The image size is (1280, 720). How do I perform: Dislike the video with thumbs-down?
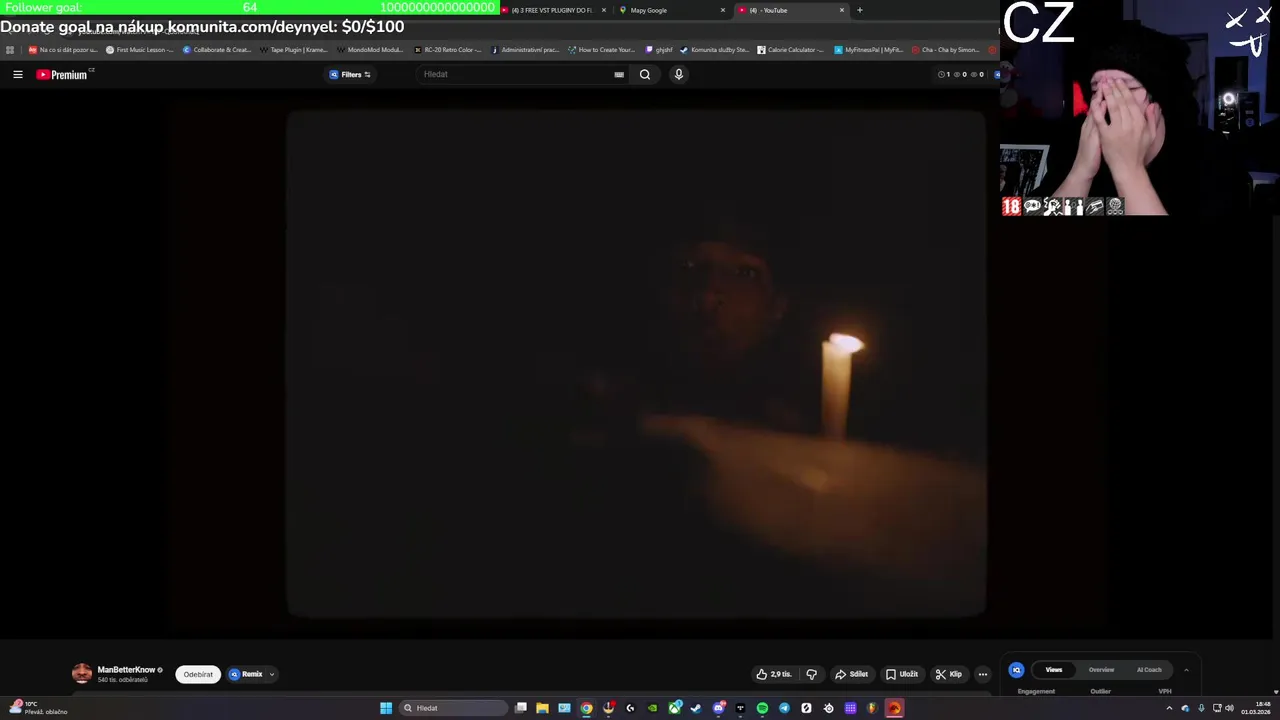pyautogui.click(x=811, y=674)
